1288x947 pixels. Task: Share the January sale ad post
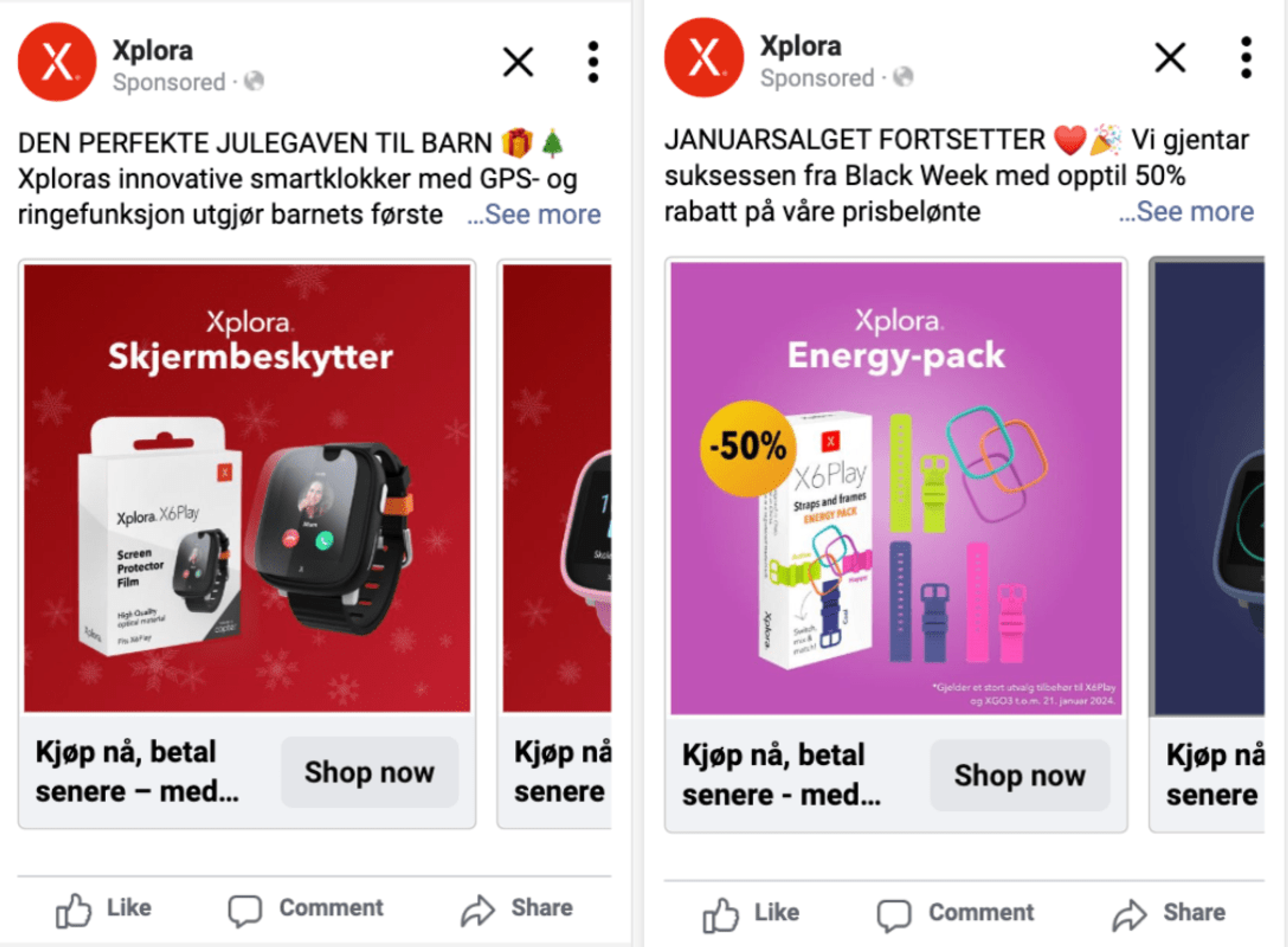pos(1169,913)
